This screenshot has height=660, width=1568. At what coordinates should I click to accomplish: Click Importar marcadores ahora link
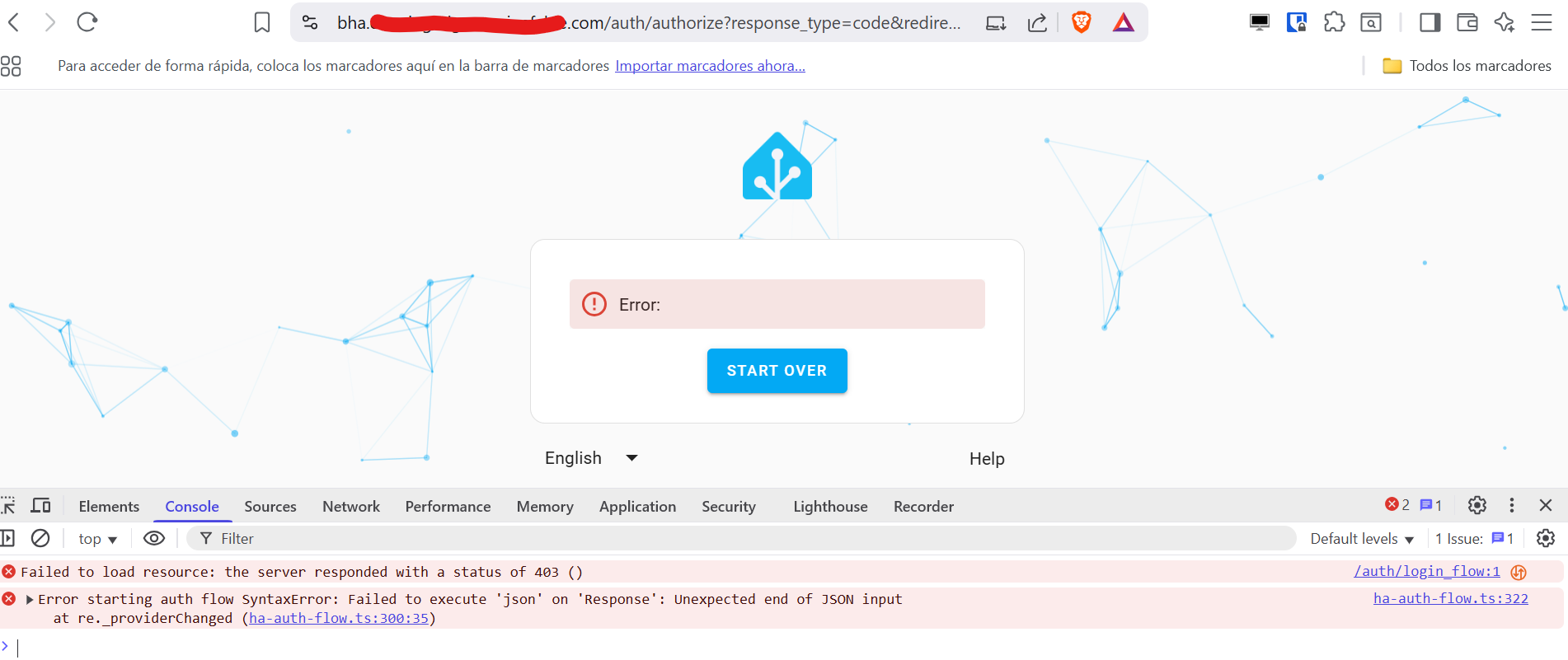(710, 66)
